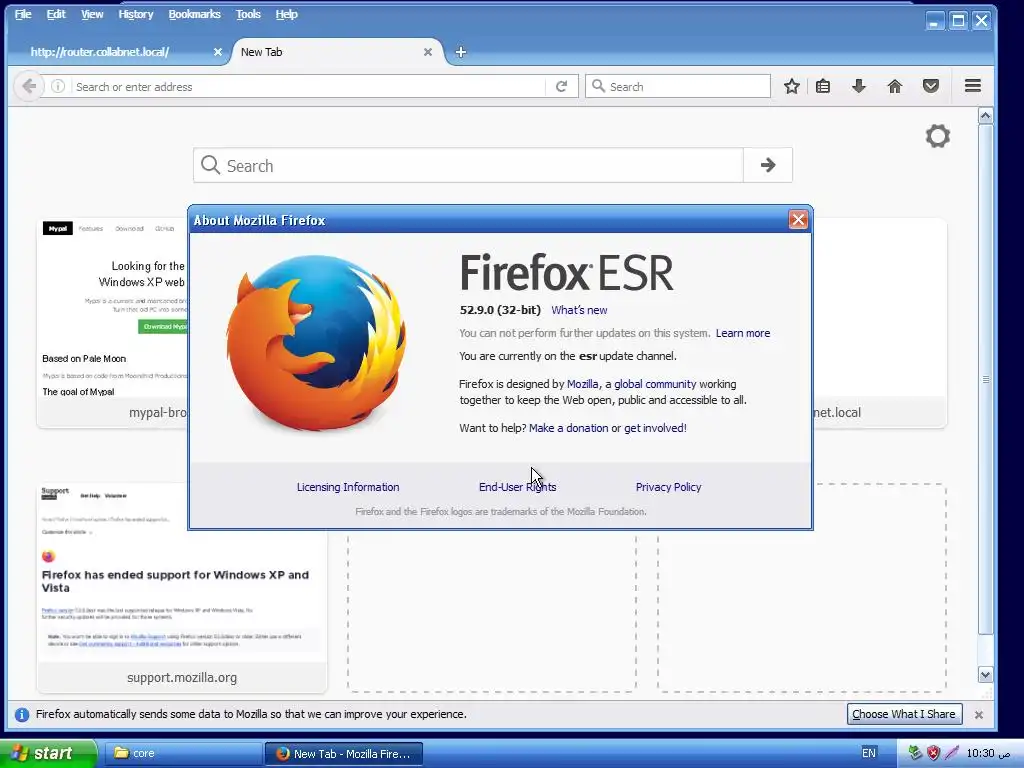1024x768 pixels.
Task: Follow the Mozilla link
Action: pos(583,384)
